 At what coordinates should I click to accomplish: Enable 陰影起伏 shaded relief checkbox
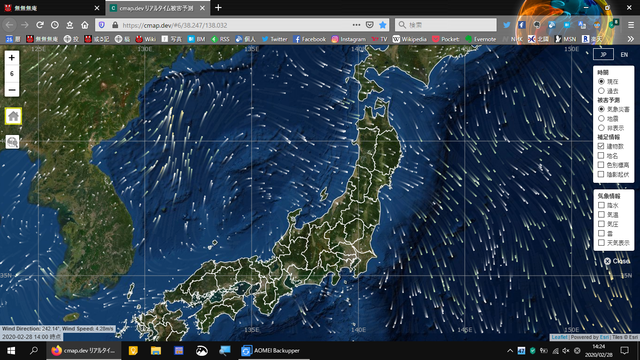point(601,174)
